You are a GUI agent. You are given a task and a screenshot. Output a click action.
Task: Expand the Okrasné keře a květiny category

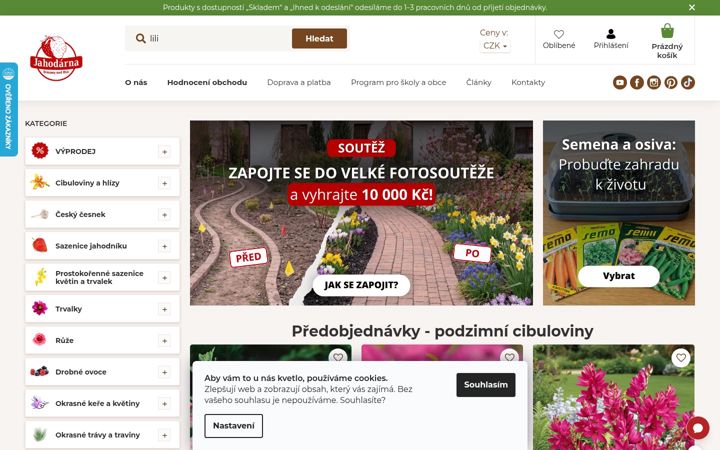click(164, 404)
